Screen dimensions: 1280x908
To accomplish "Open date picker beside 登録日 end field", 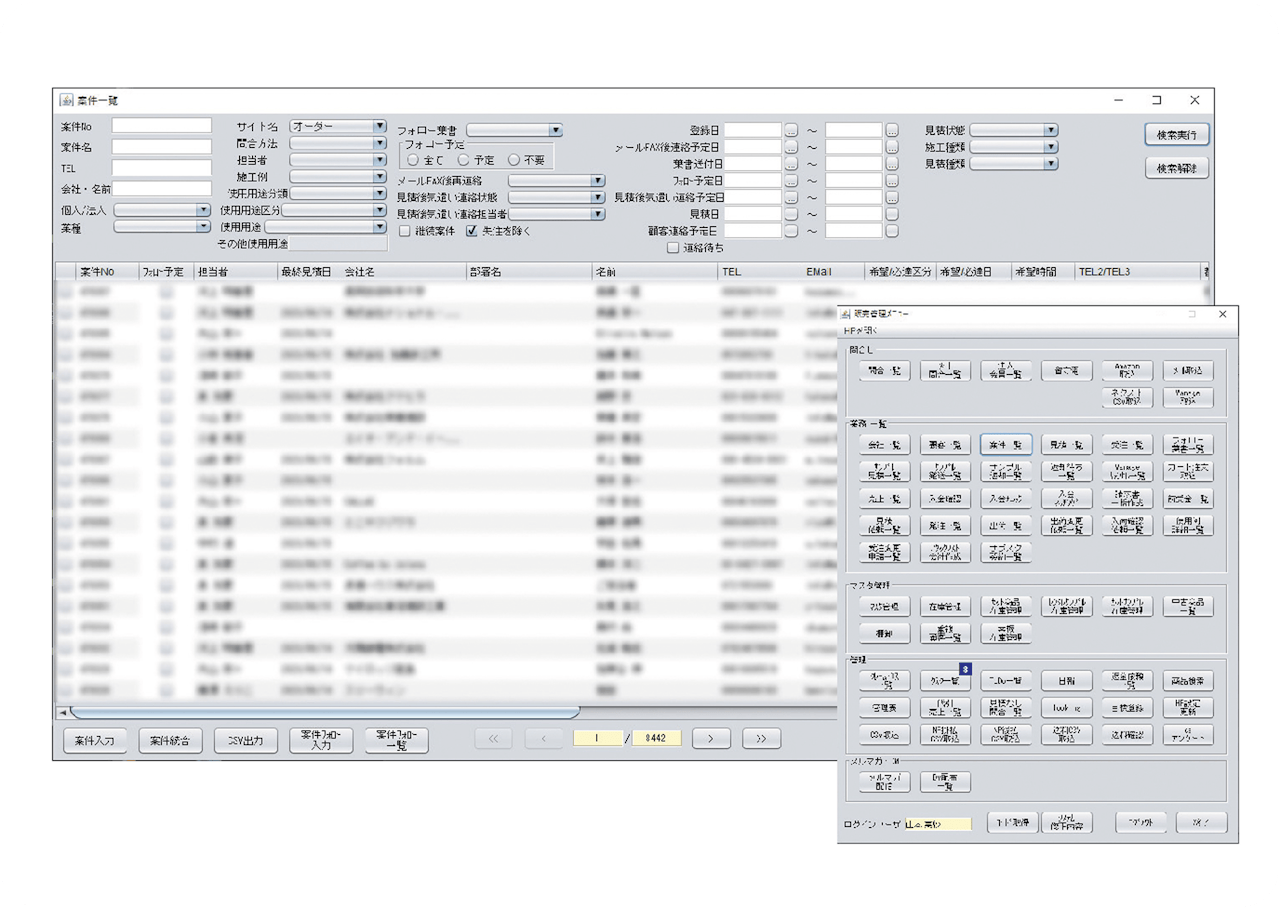I will (892, 130).
